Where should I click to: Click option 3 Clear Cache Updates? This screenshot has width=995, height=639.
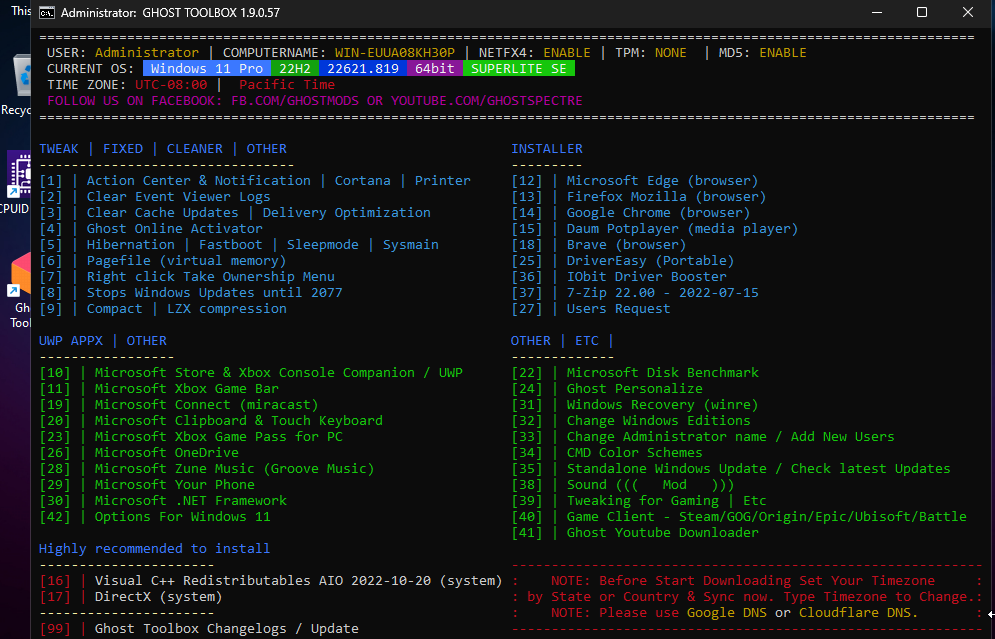click(x=235, y=213)
